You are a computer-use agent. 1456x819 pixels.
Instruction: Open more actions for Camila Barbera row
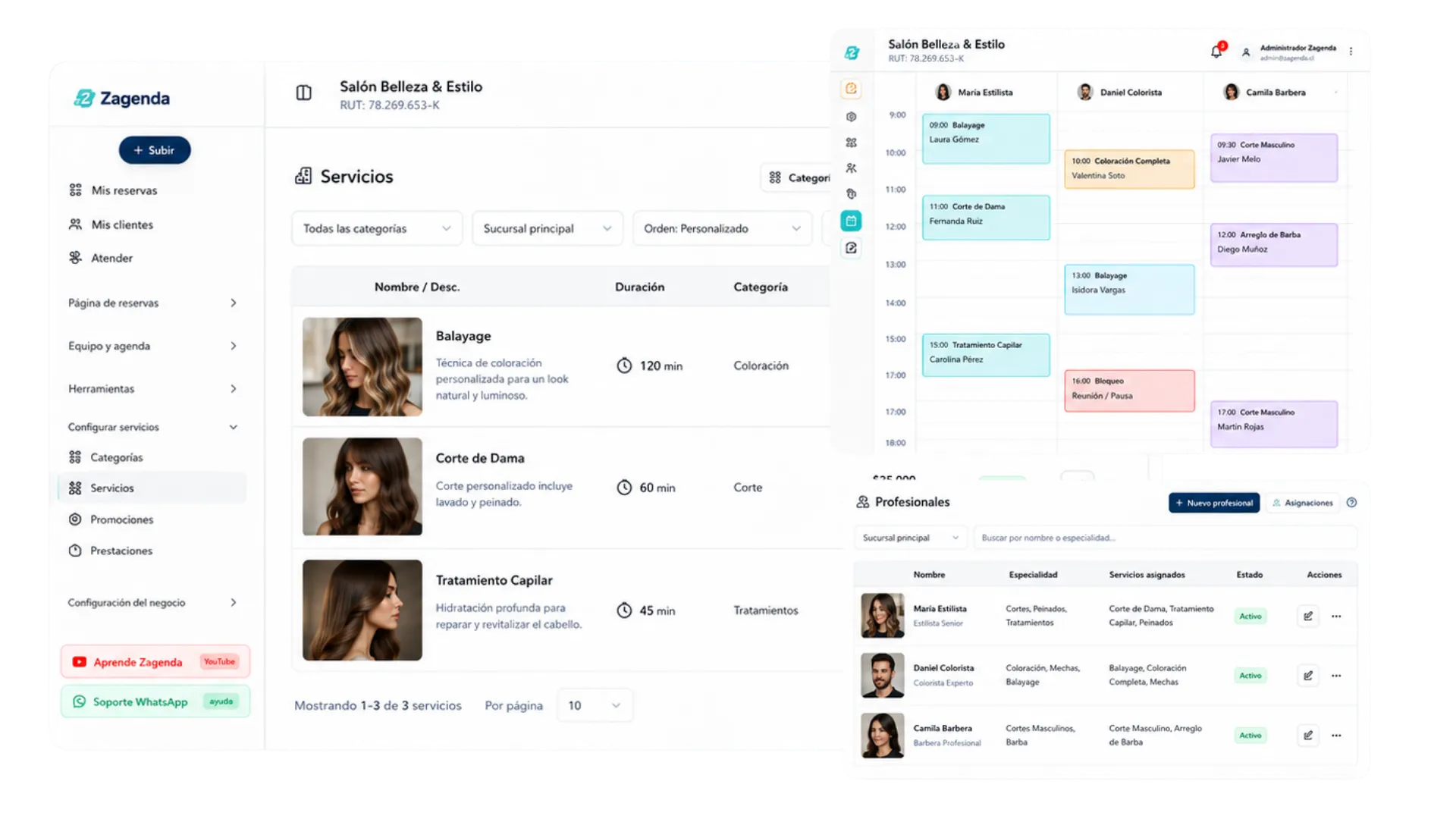point(1336,736)
